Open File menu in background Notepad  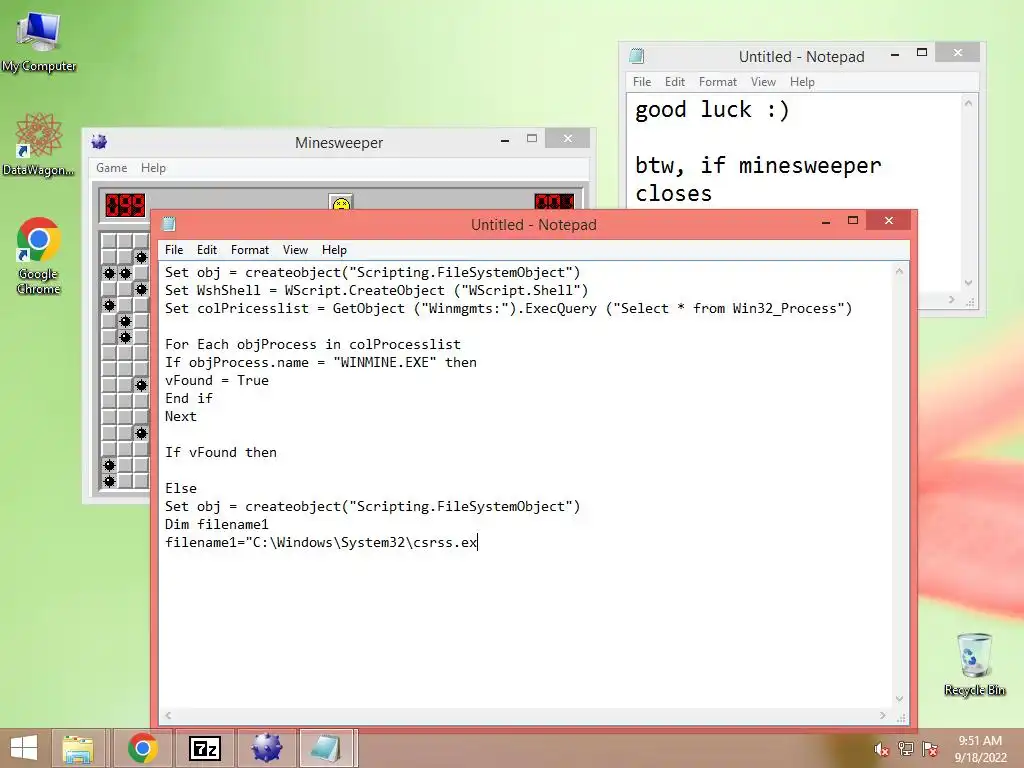coord(642,82)
